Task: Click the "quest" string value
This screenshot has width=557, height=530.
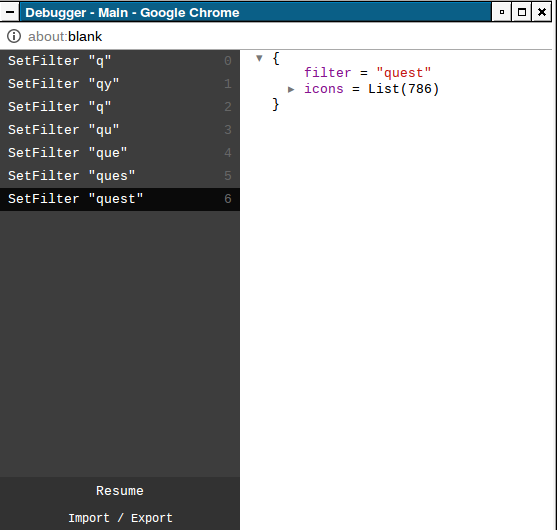Action: click(404, 73)
